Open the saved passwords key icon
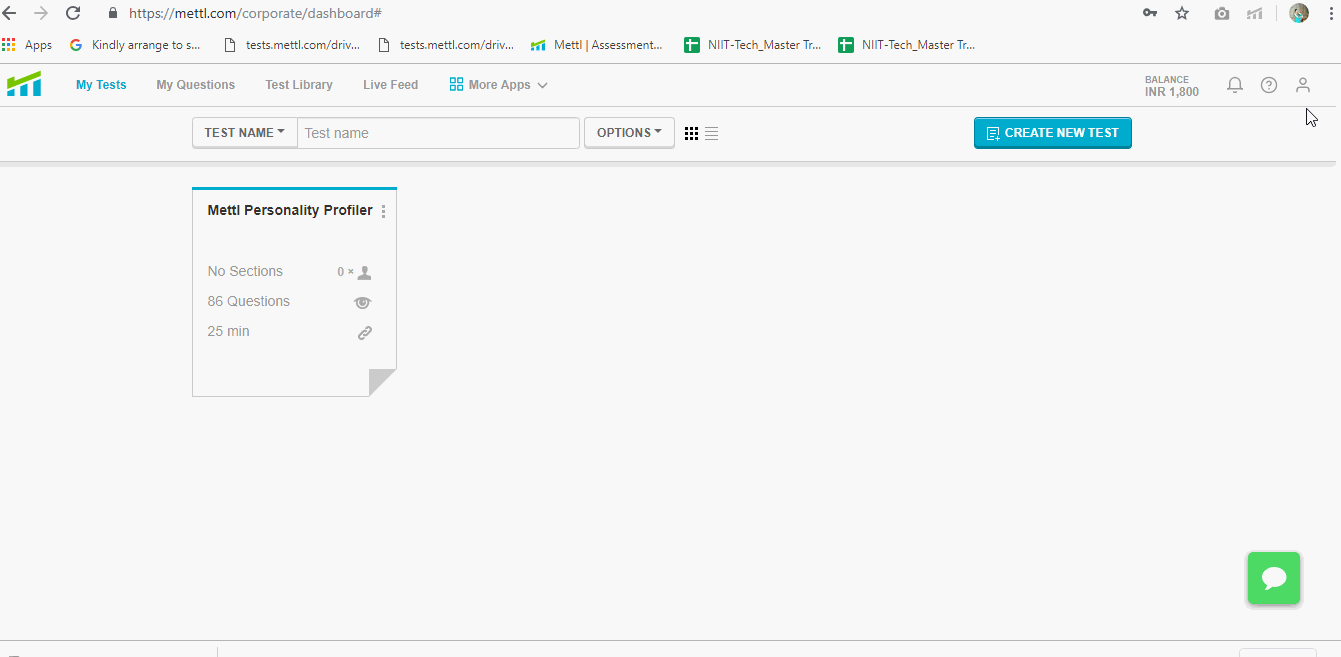This screenshot has height=657, width=1341. (x=1150, y=13)
